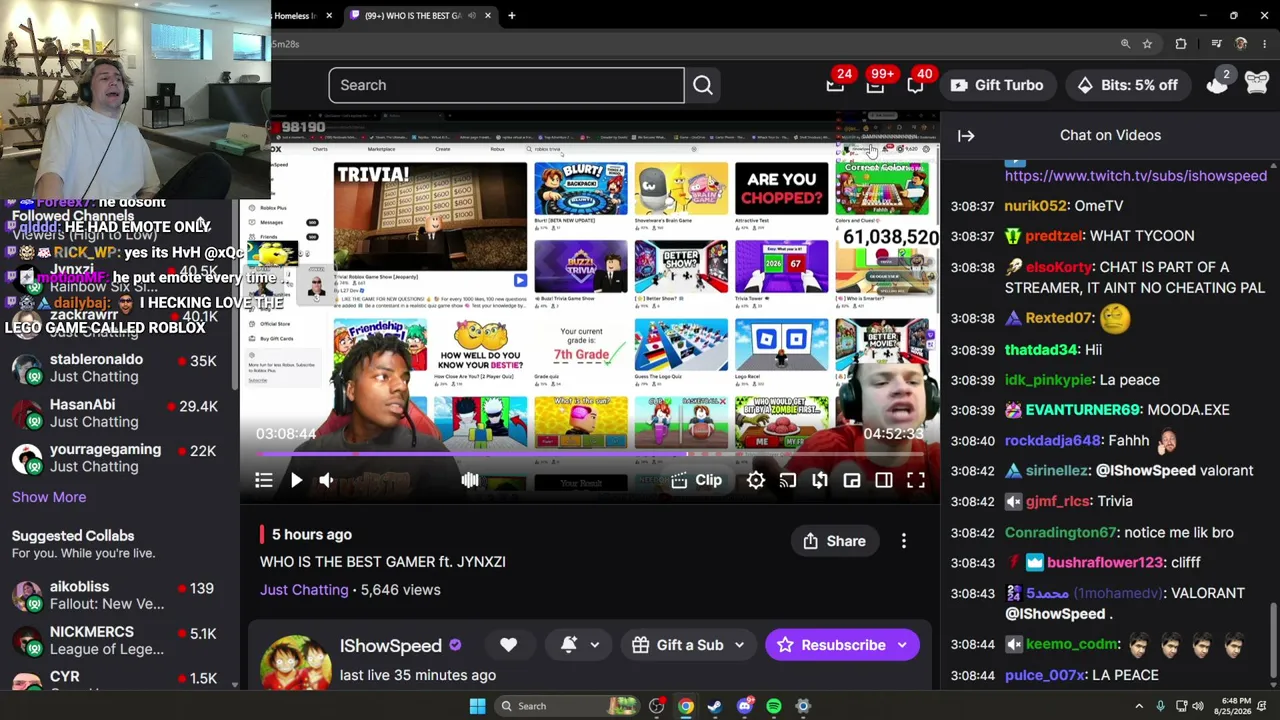This screenshot has width=1280, height=720.
Task: Close the Homeless browser tab
Action: (x=329, y=16)
